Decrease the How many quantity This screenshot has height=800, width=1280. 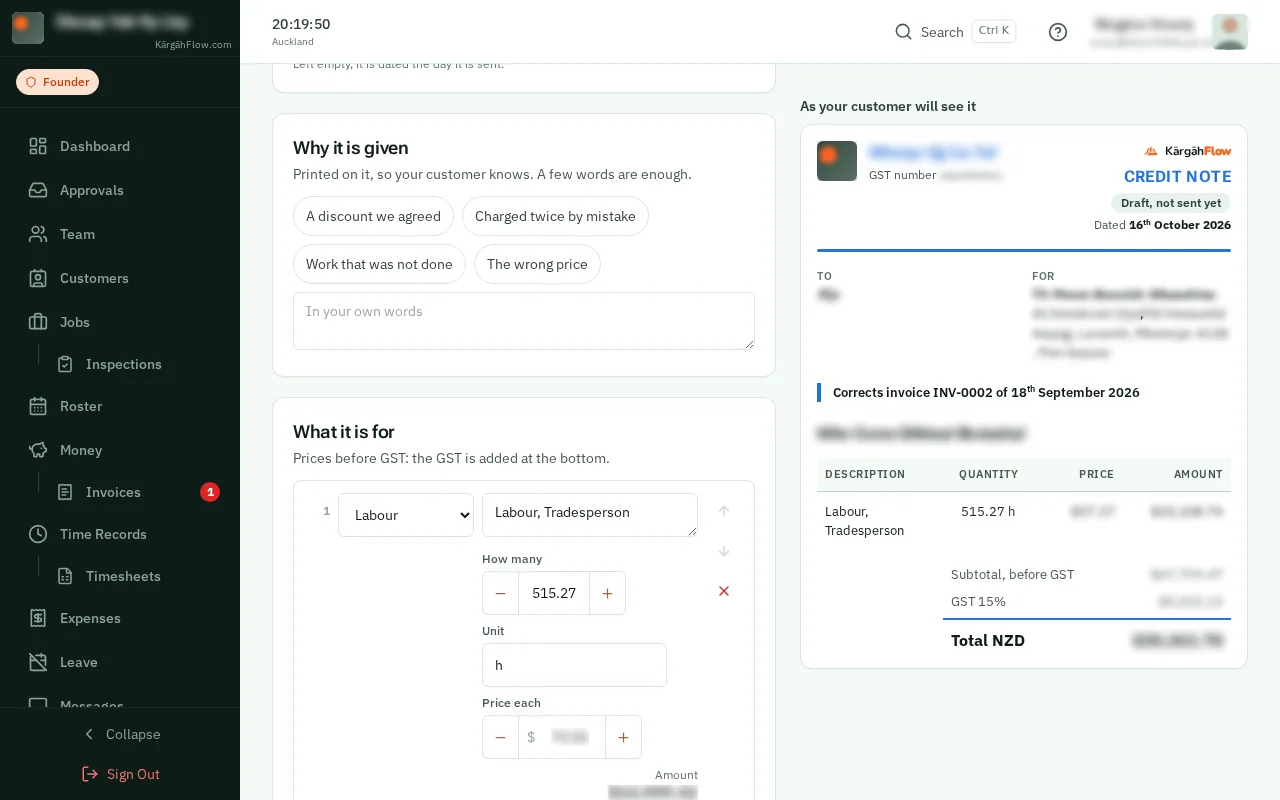[x=501, y=593]
